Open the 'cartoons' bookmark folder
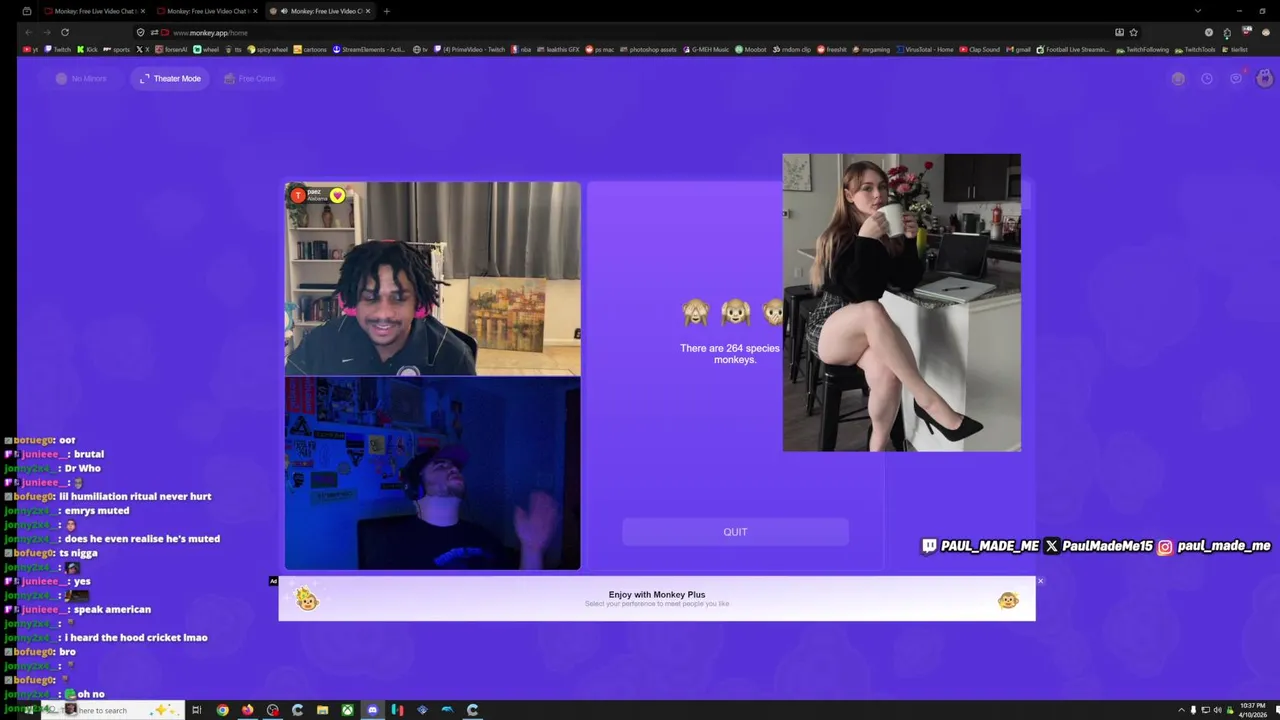The image size is (1280, 720). [x=310, y=49]
